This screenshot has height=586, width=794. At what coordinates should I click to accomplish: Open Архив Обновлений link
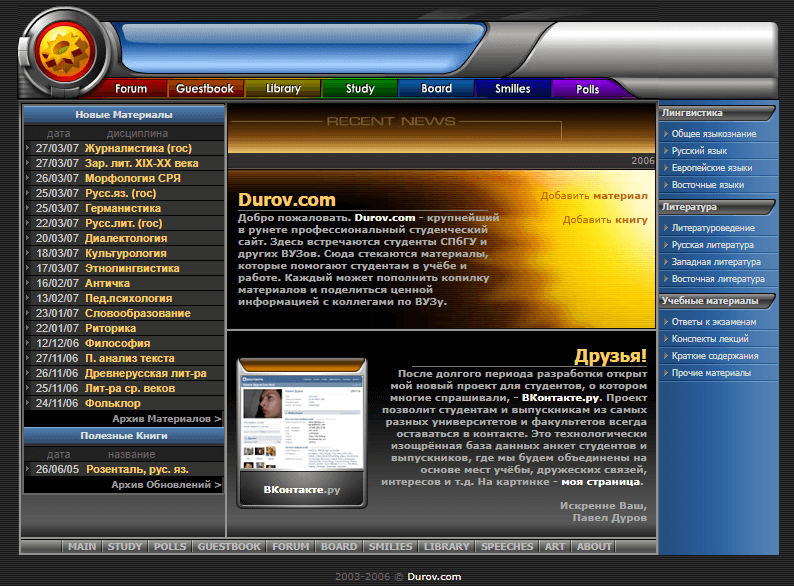[166, 485]
